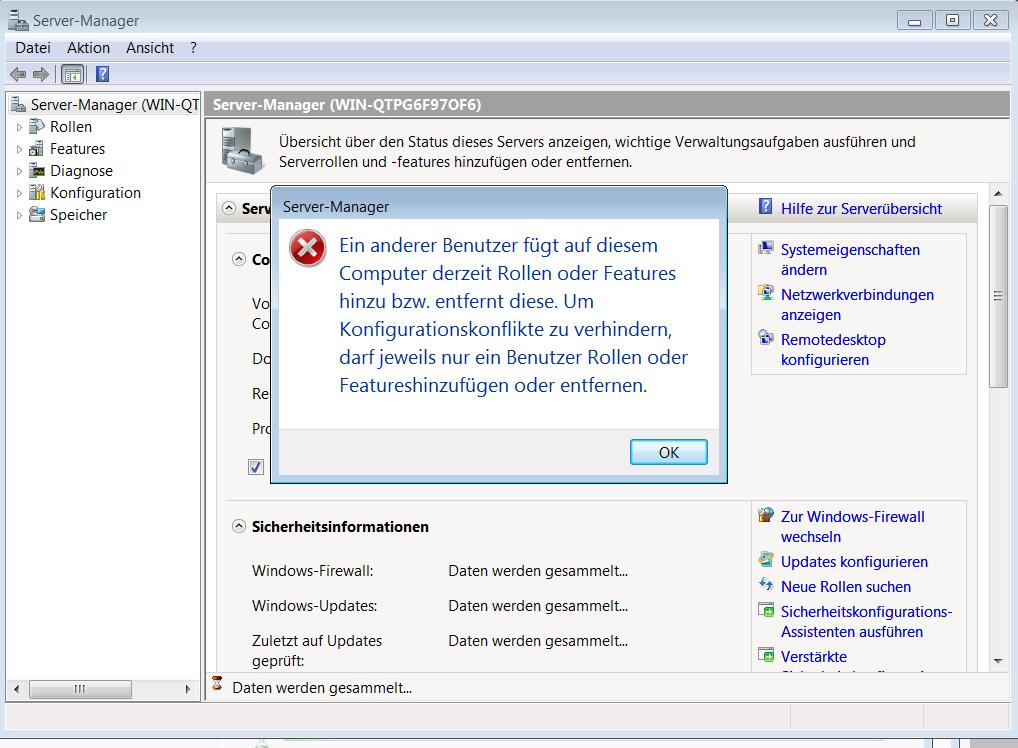
Task: Click the tree pane scroll right arrow
Action: pyautogui.click(x=188, y=689)
